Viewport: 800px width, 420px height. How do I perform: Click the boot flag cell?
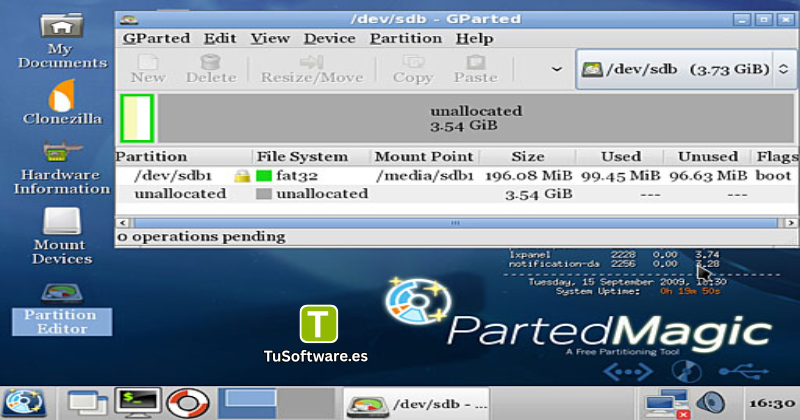773,176
